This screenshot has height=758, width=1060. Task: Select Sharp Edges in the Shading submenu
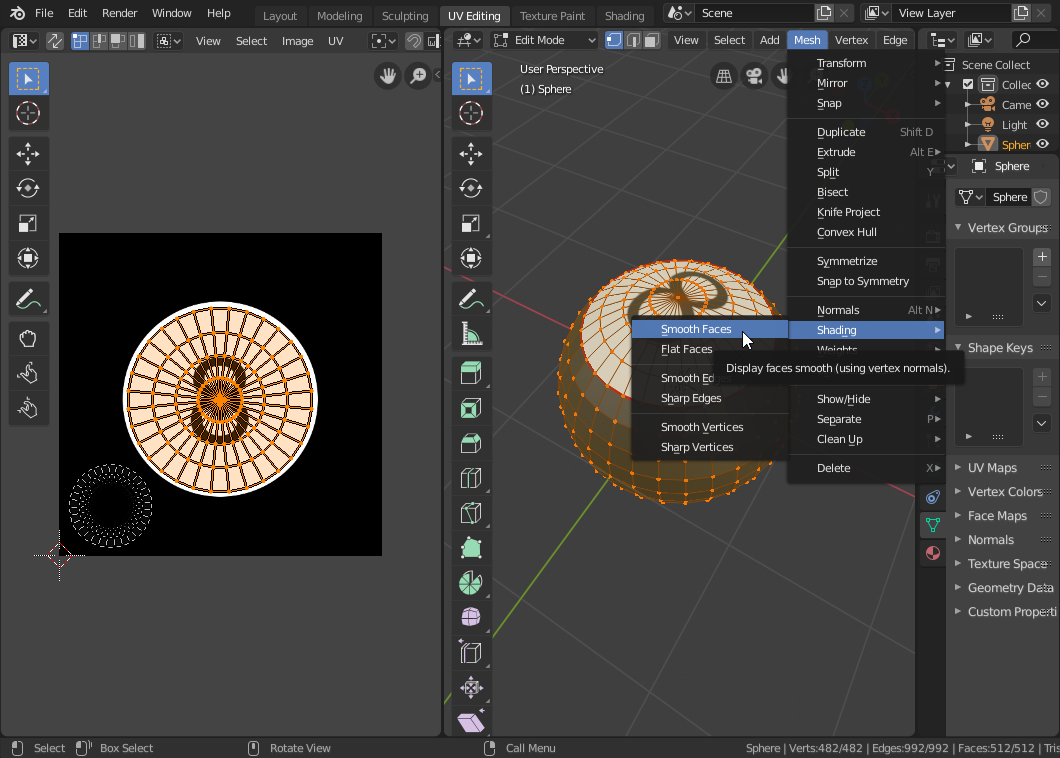click(710, 398)
